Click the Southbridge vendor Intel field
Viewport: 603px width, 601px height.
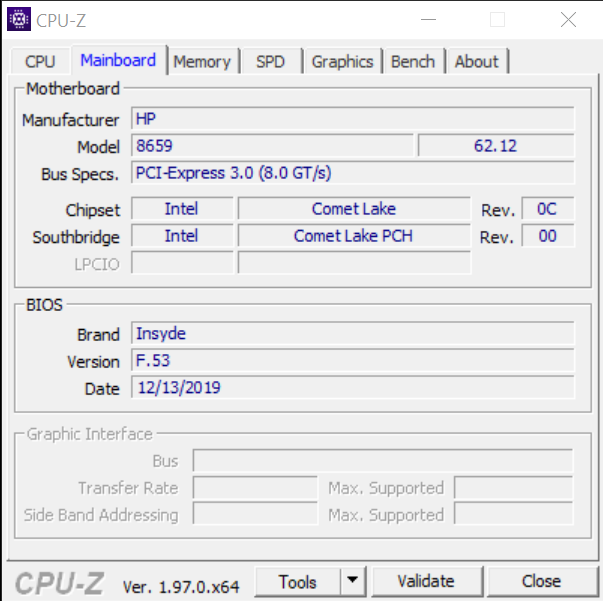click(x=182, y=236)
